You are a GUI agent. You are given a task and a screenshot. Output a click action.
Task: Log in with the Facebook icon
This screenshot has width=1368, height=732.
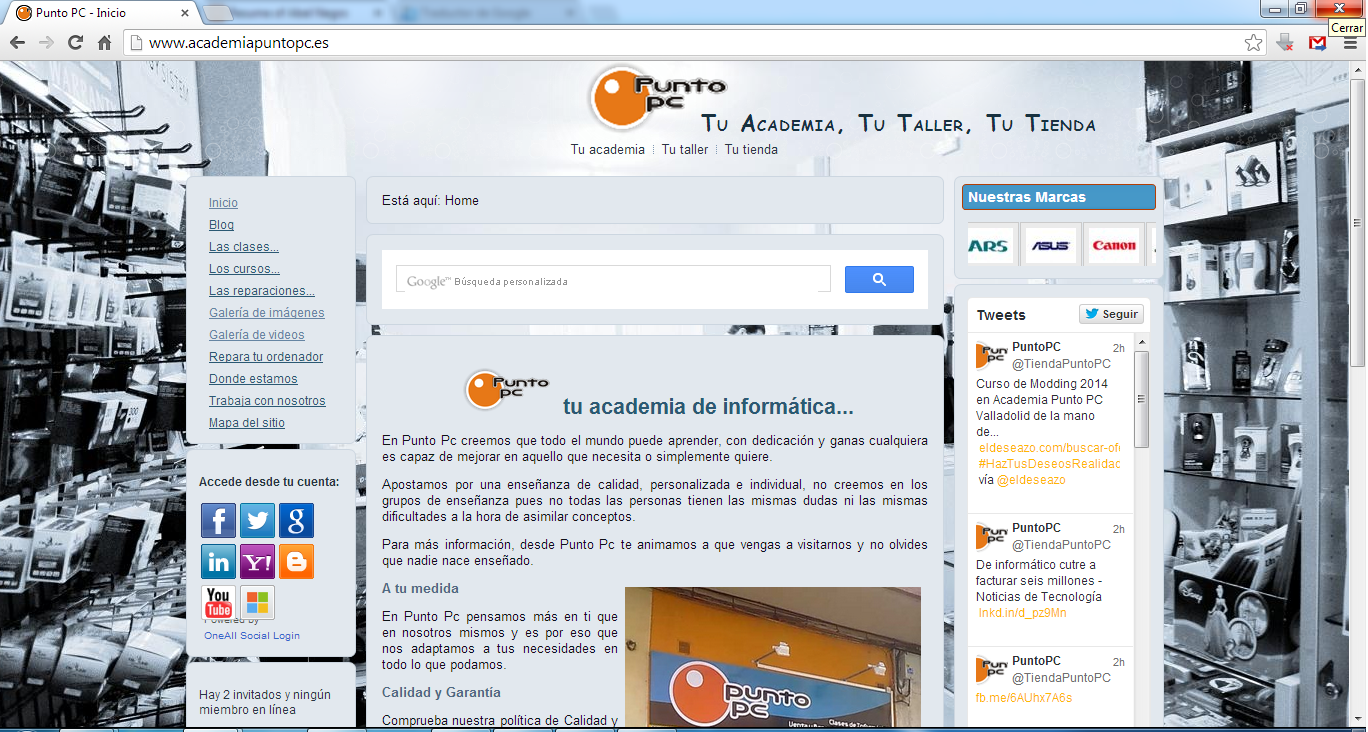click(218, 521)
